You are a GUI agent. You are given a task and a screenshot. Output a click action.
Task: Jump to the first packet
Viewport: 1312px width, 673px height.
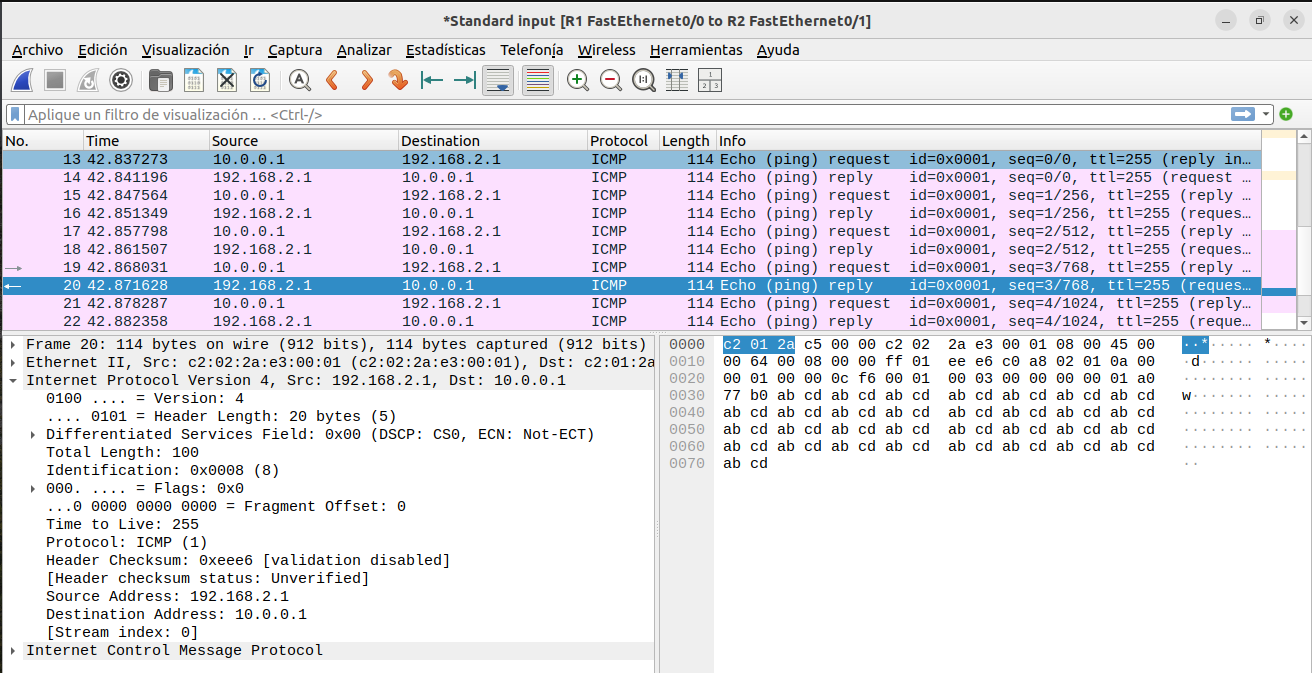pyautogui.click(x=432, y=80)
